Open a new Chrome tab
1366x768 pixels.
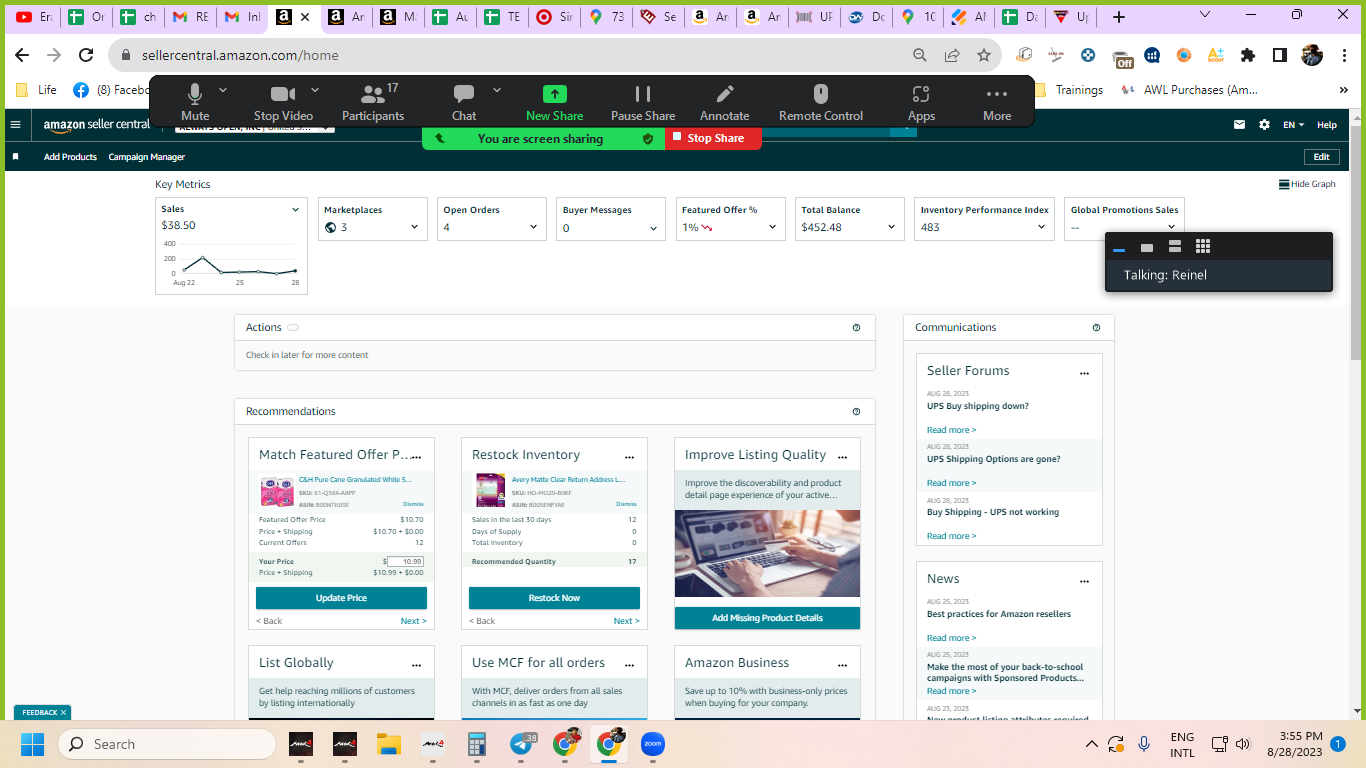1119,17
